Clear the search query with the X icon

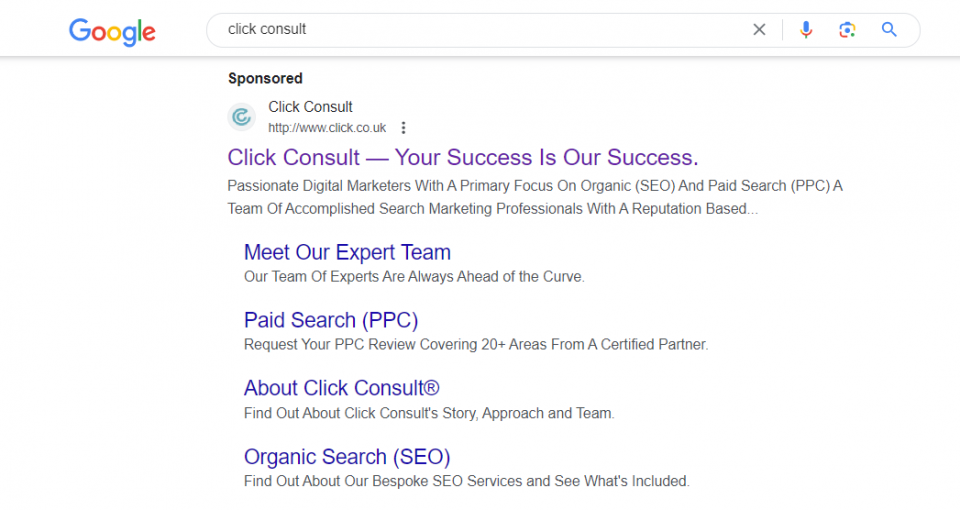pos(759,29)
